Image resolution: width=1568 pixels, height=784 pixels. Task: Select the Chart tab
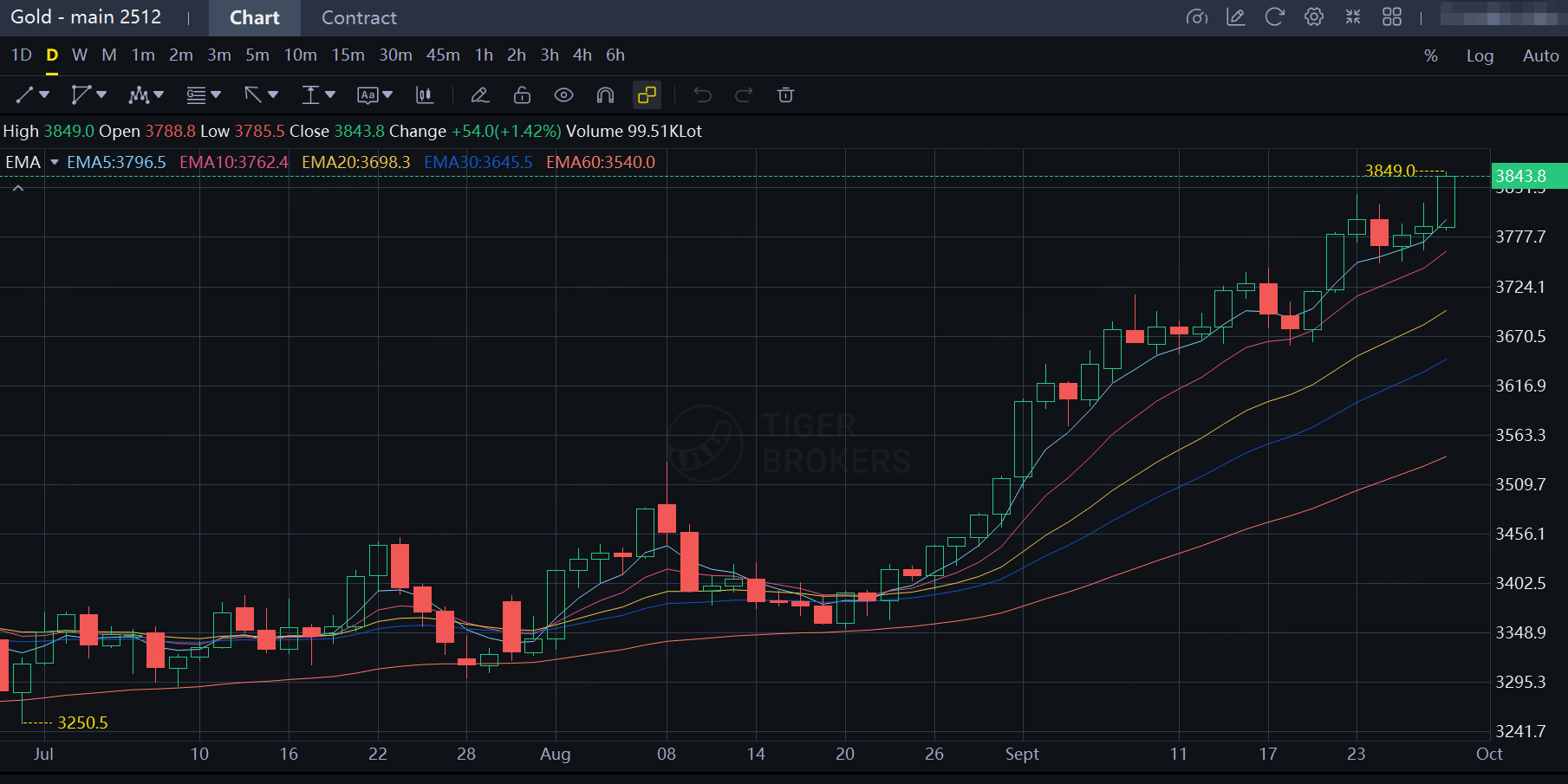click(x=254, y=18)
